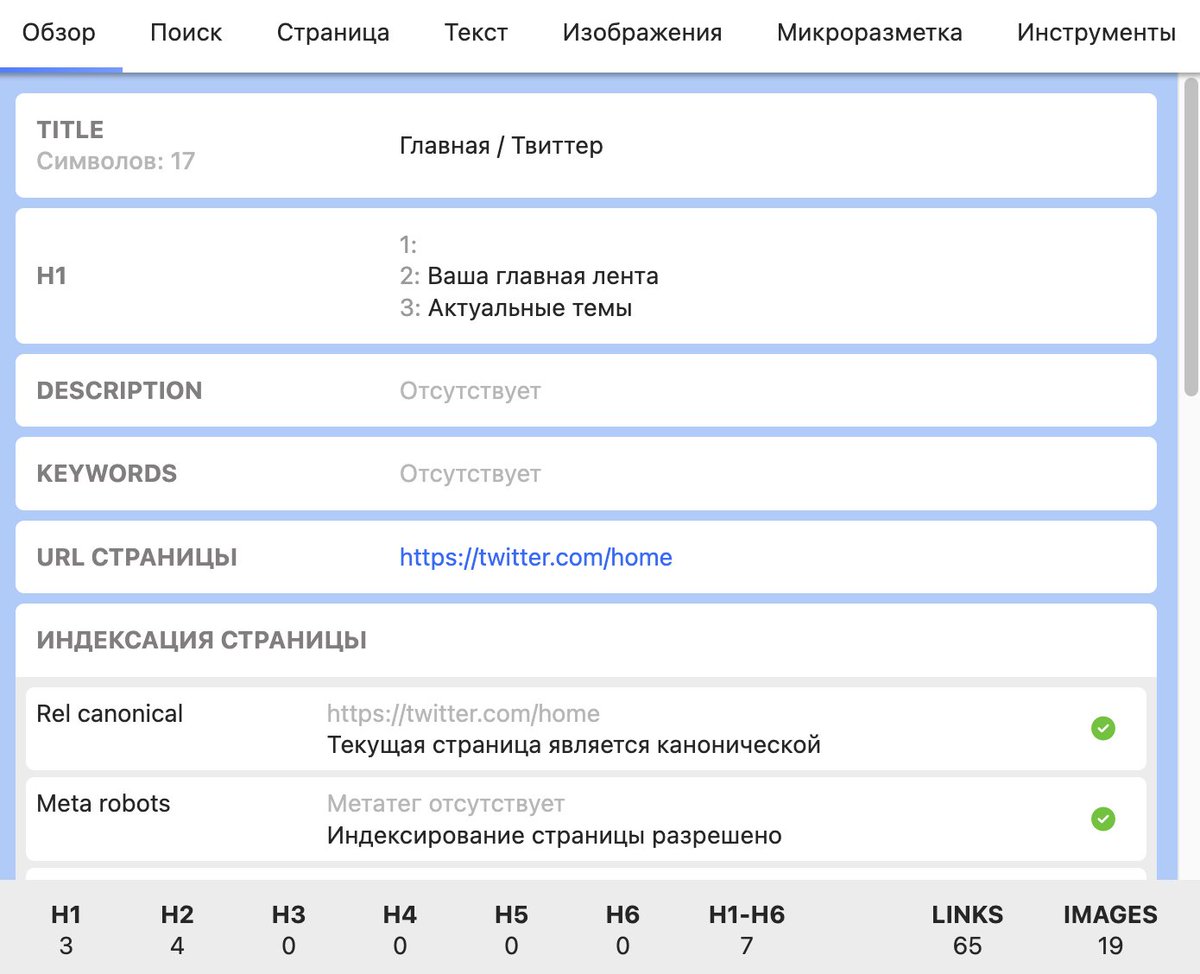Click the green check icon for Rel canonical
This screenshot has height=974, width=1200.
(x=1103, y=729)
